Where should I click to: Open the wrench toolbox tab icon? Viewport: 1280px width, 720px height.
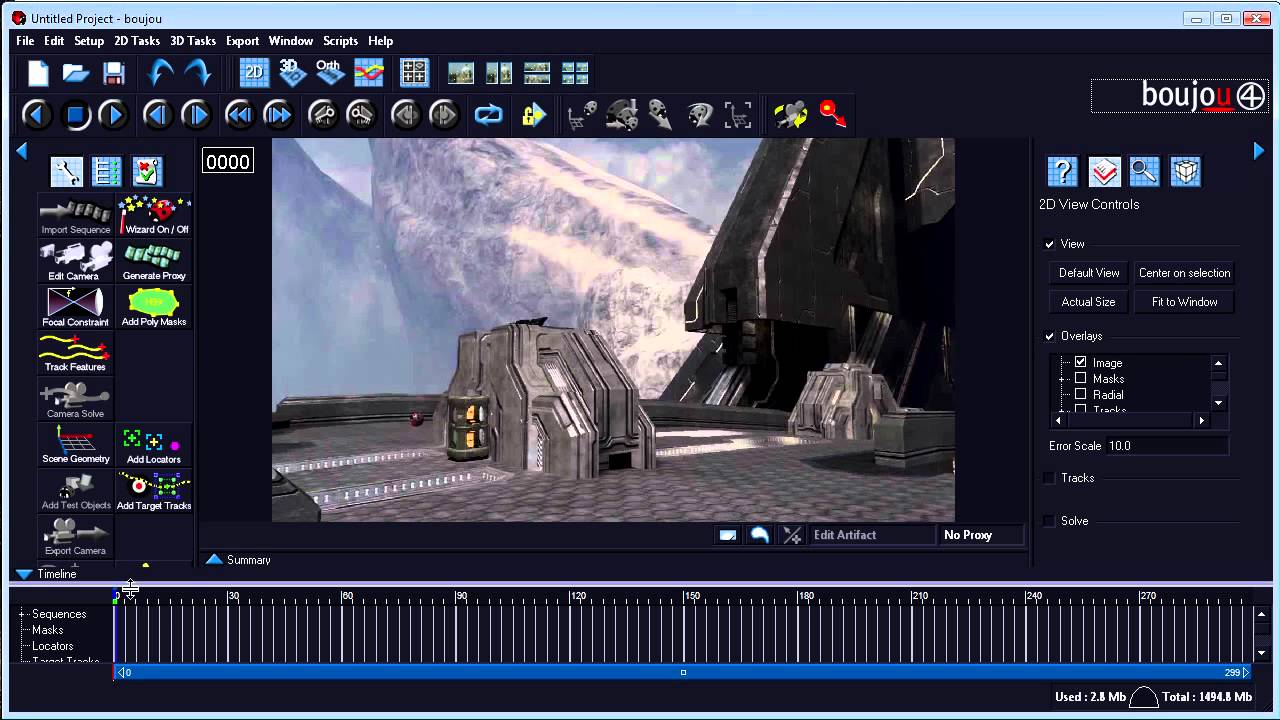(67, 172)
